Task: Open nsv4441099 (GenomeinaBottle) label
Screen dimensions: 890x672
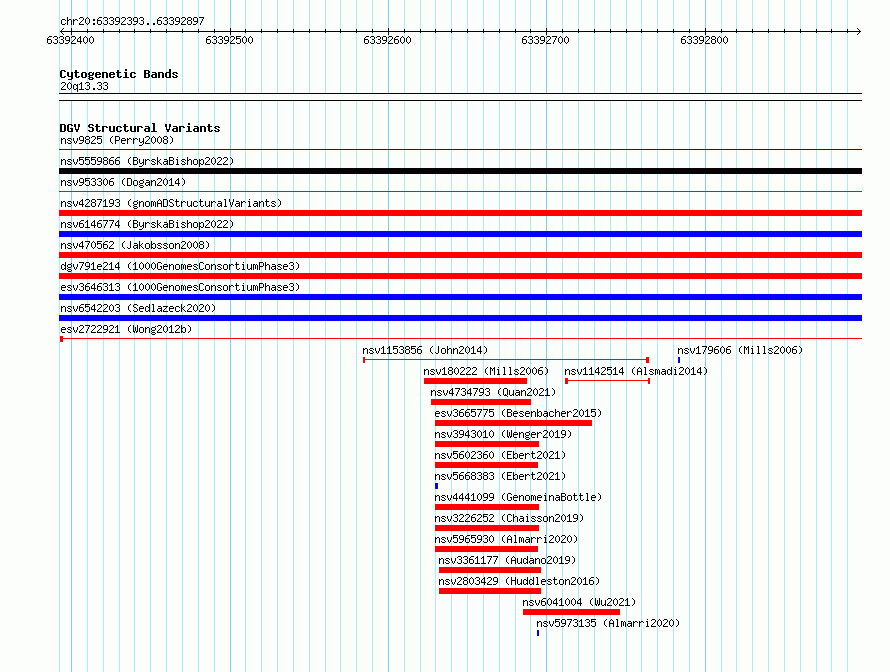Action: (518, 497)
